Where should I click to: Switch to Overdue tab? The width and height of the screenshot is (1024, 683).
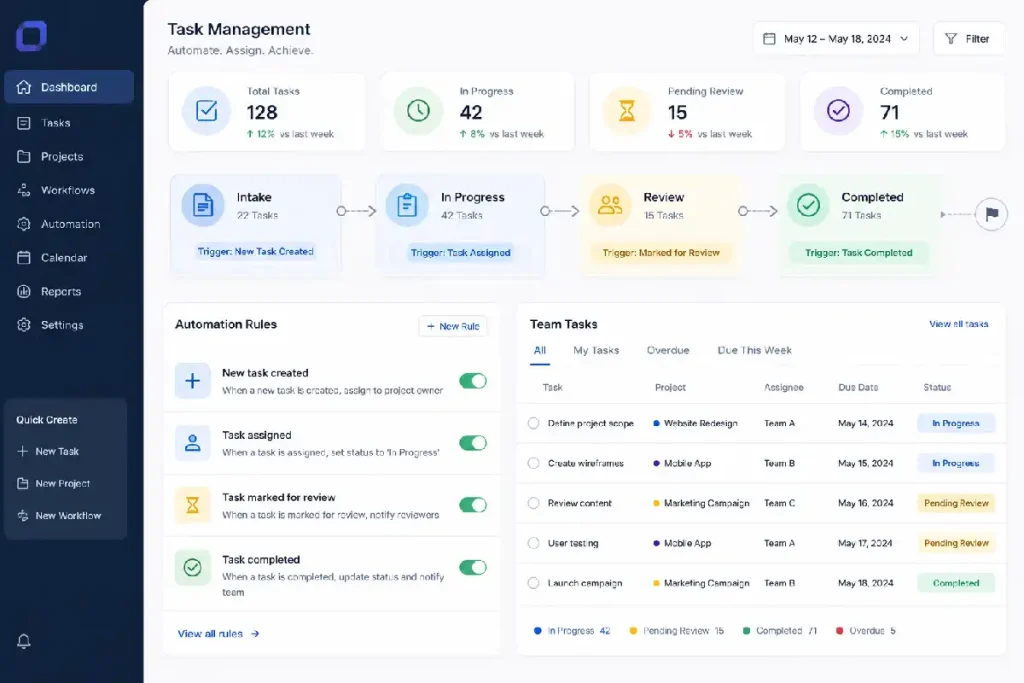[668, 351]
